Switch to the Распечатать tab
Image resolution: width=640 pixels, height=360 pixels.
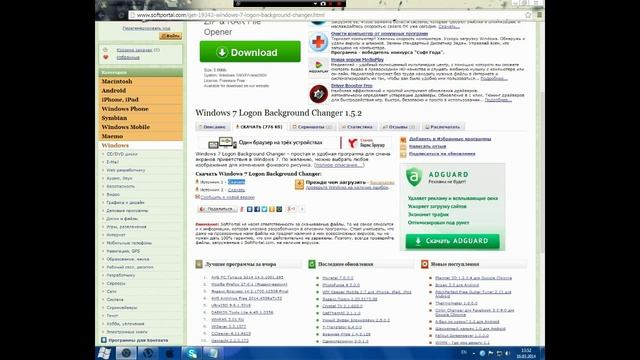(443, 127)
